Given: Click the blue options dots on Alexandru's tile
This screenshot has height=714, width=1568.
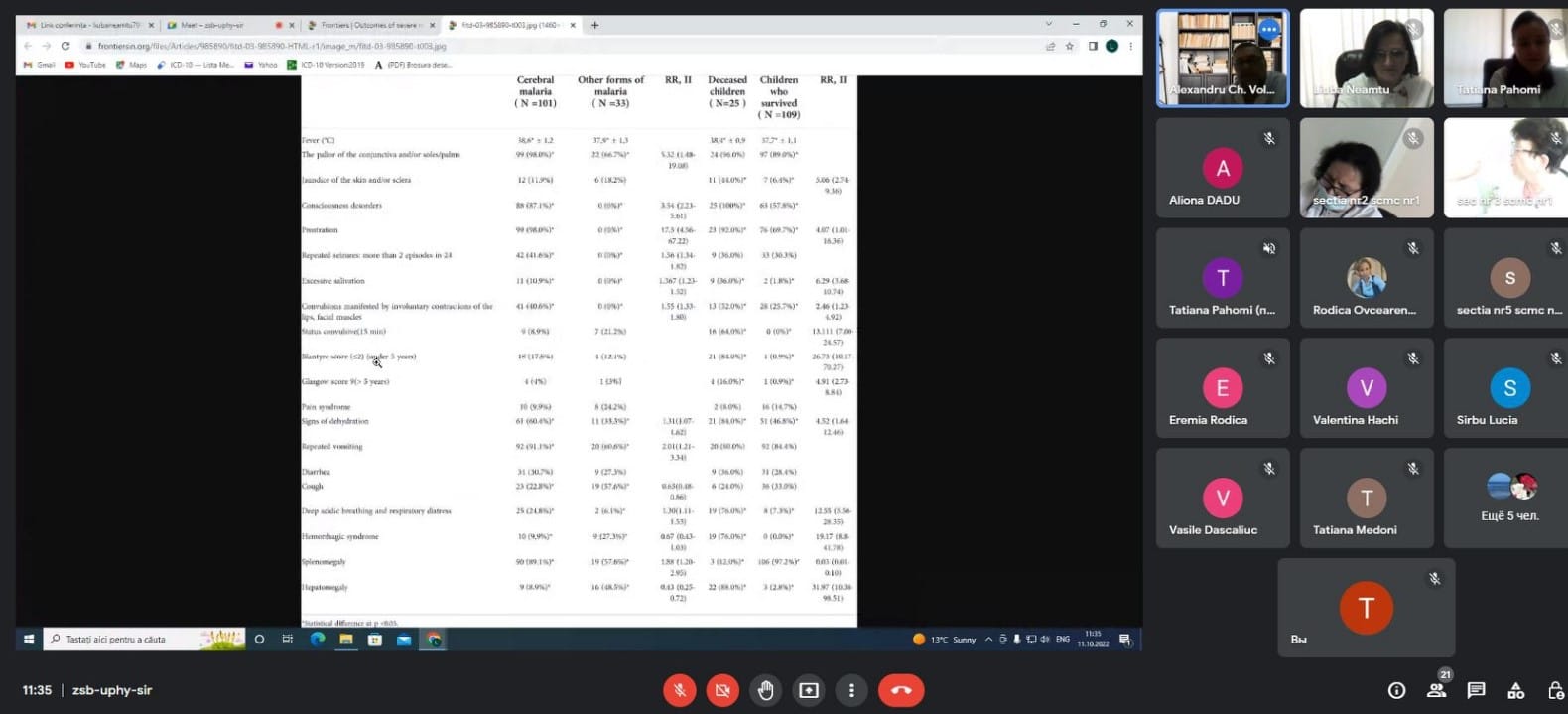Looking at the screenshot, I should (x=1268, y=30).
